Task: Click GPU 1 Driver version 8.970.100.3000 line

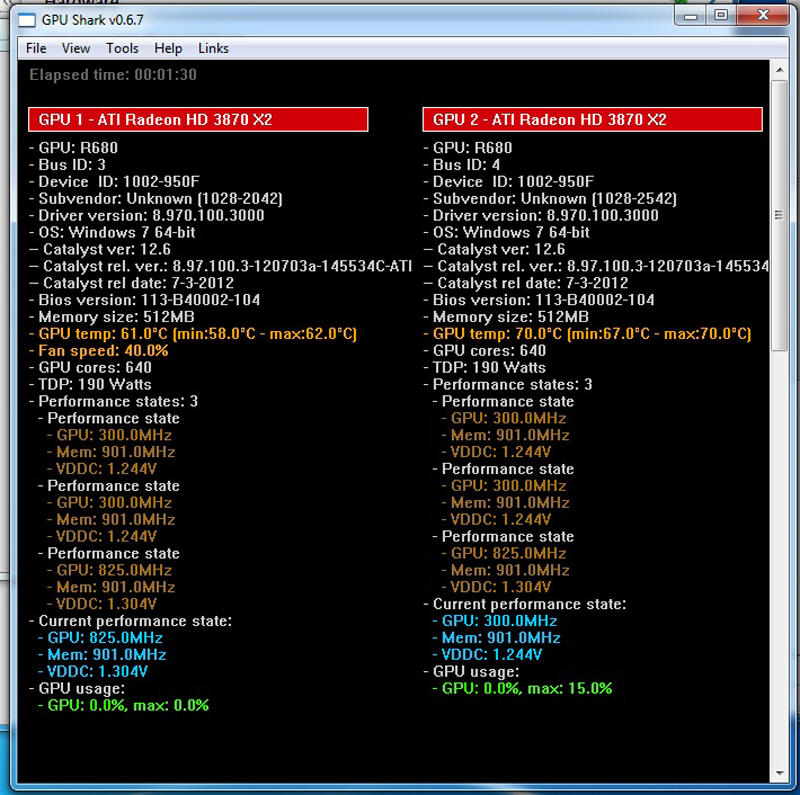Action: [x=147, y=215]
